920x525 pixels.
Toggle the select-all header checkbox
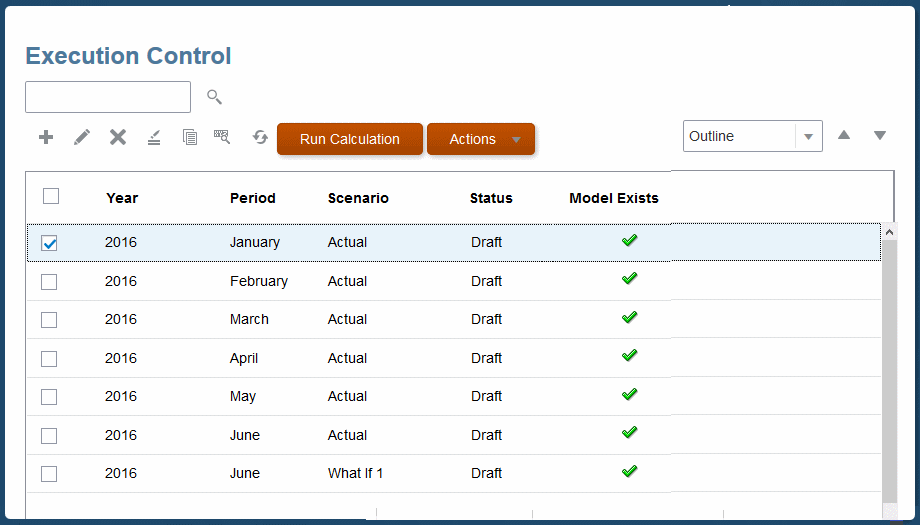pos(51,196)
